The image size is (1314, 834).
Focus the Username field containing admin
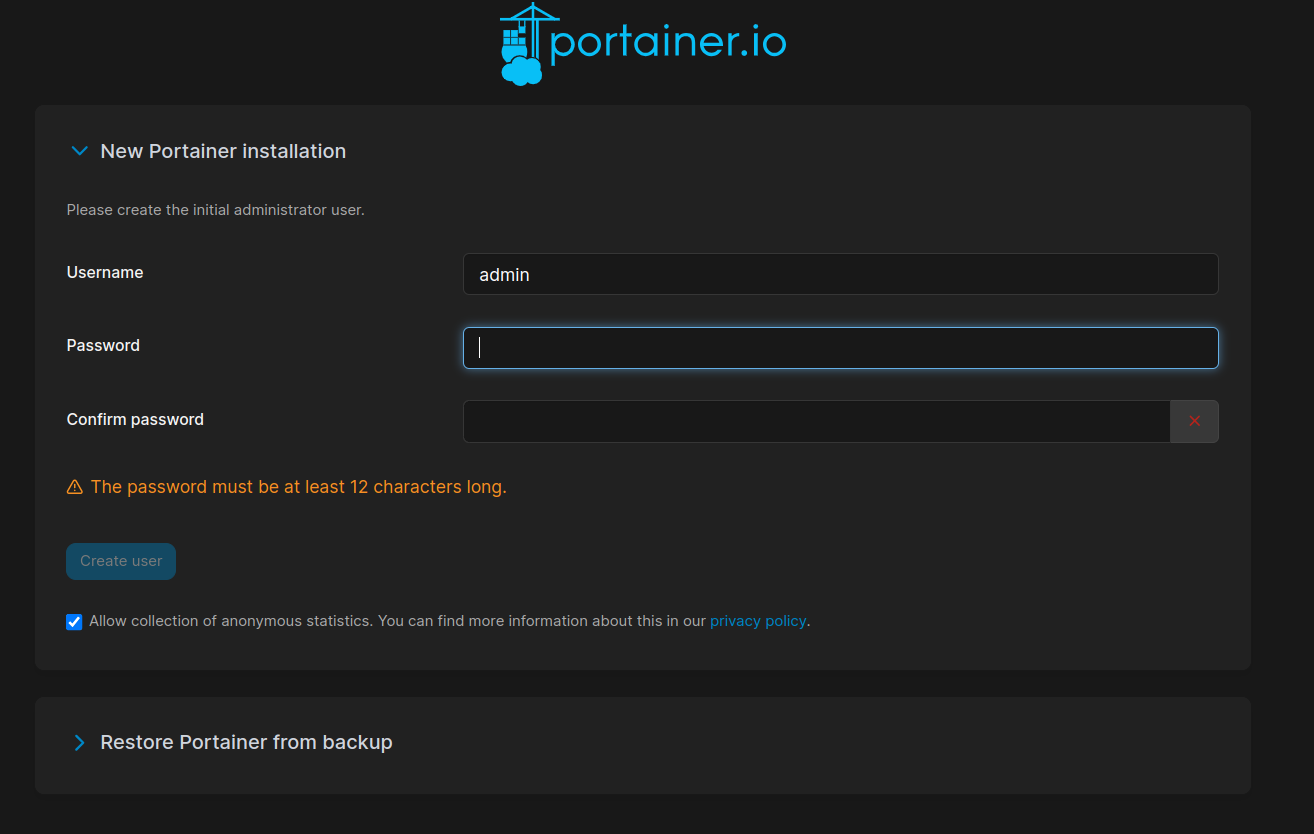coord(840,274)
